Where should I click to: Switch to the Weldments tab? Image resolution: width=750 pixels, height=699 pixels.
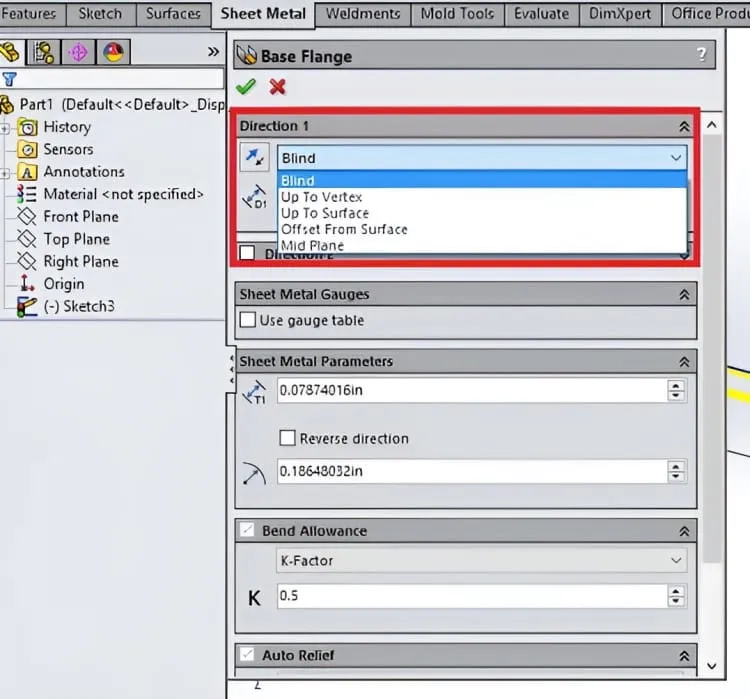[363, 13]
